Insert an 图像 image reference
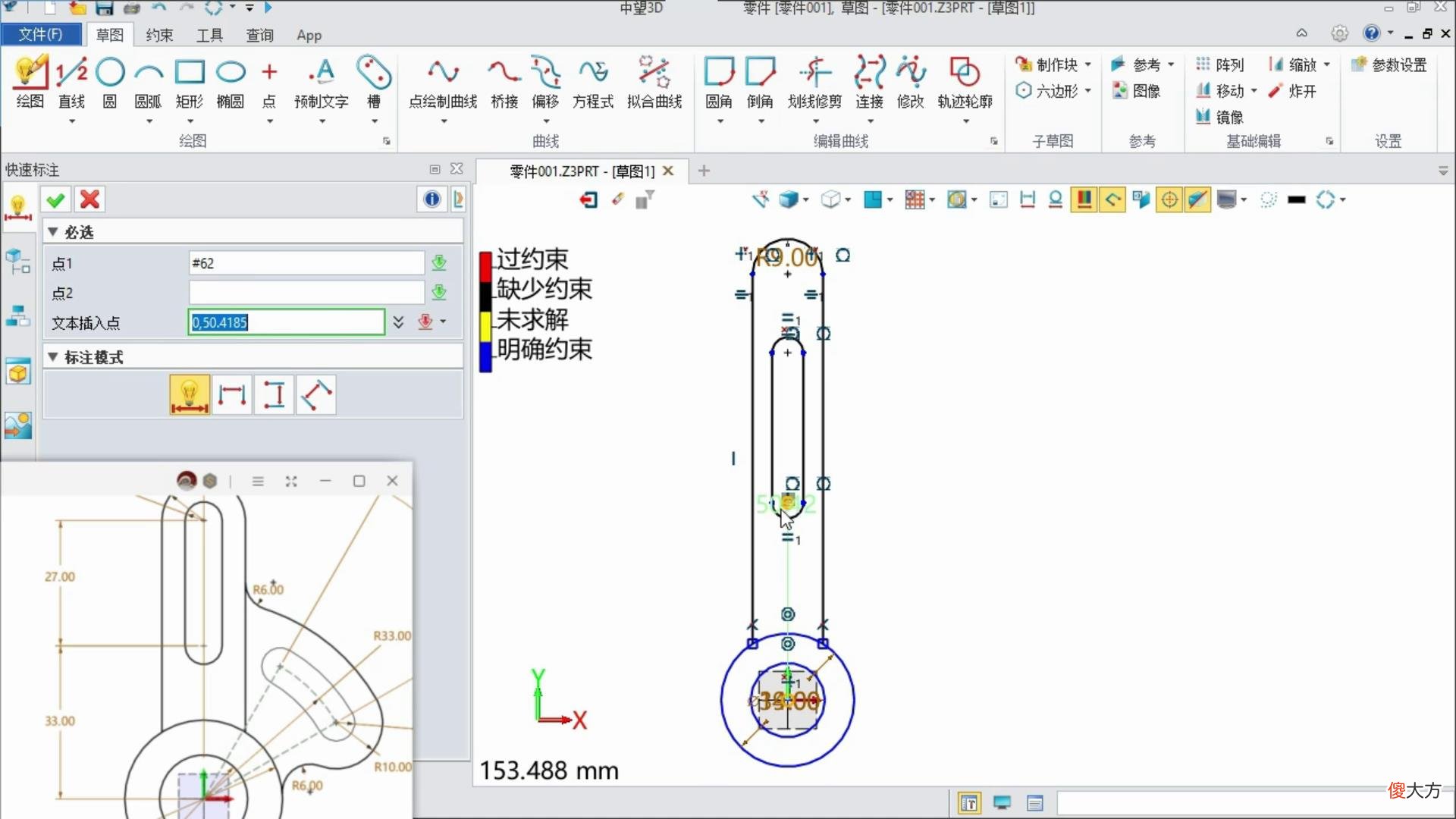 click(x=1137, y=91)
